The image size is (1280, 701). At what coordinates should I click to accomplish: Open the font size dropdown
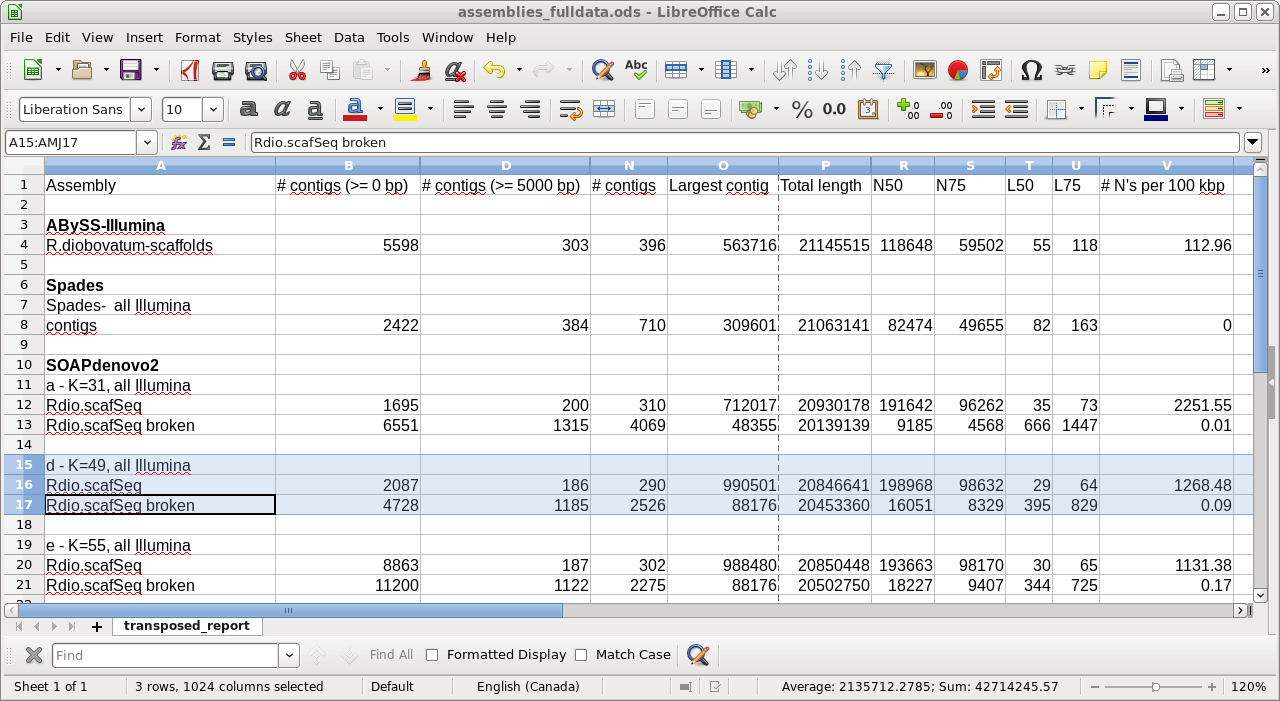[x=213, y=109]
